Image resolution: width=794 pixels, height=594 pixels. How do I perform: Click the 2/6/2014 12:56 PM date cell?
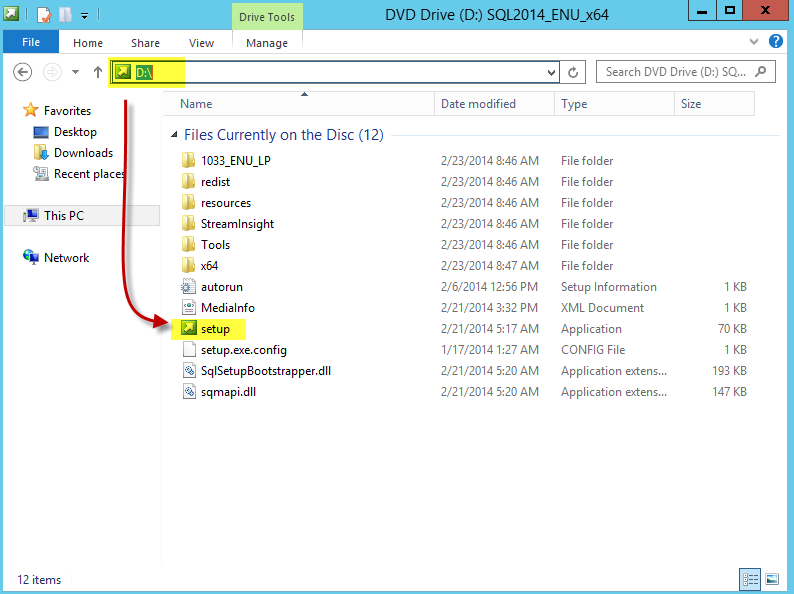[x=489, y=287]
